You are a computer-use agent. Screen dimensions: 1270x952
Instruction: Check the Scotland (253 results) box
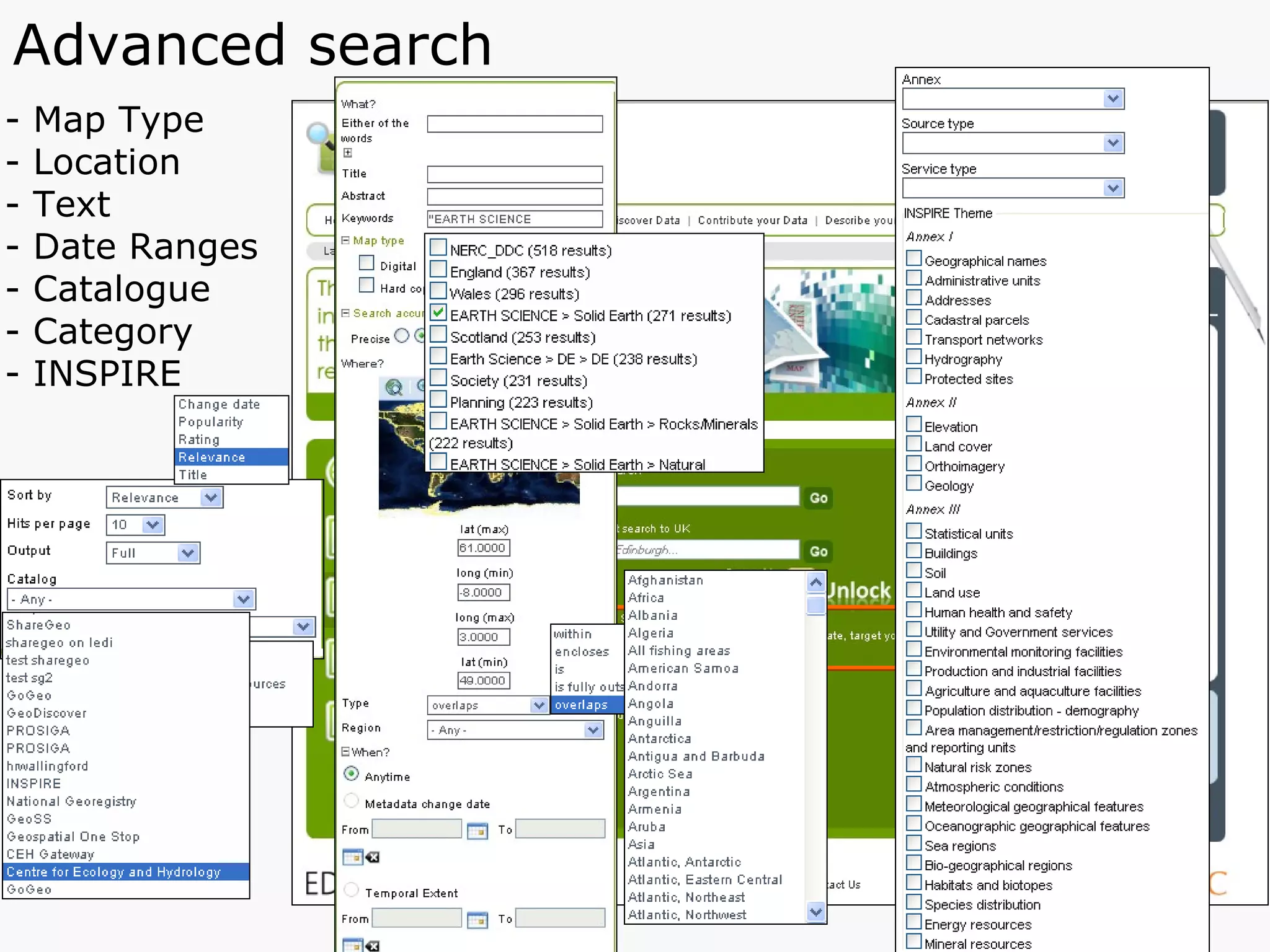[438, 335]
